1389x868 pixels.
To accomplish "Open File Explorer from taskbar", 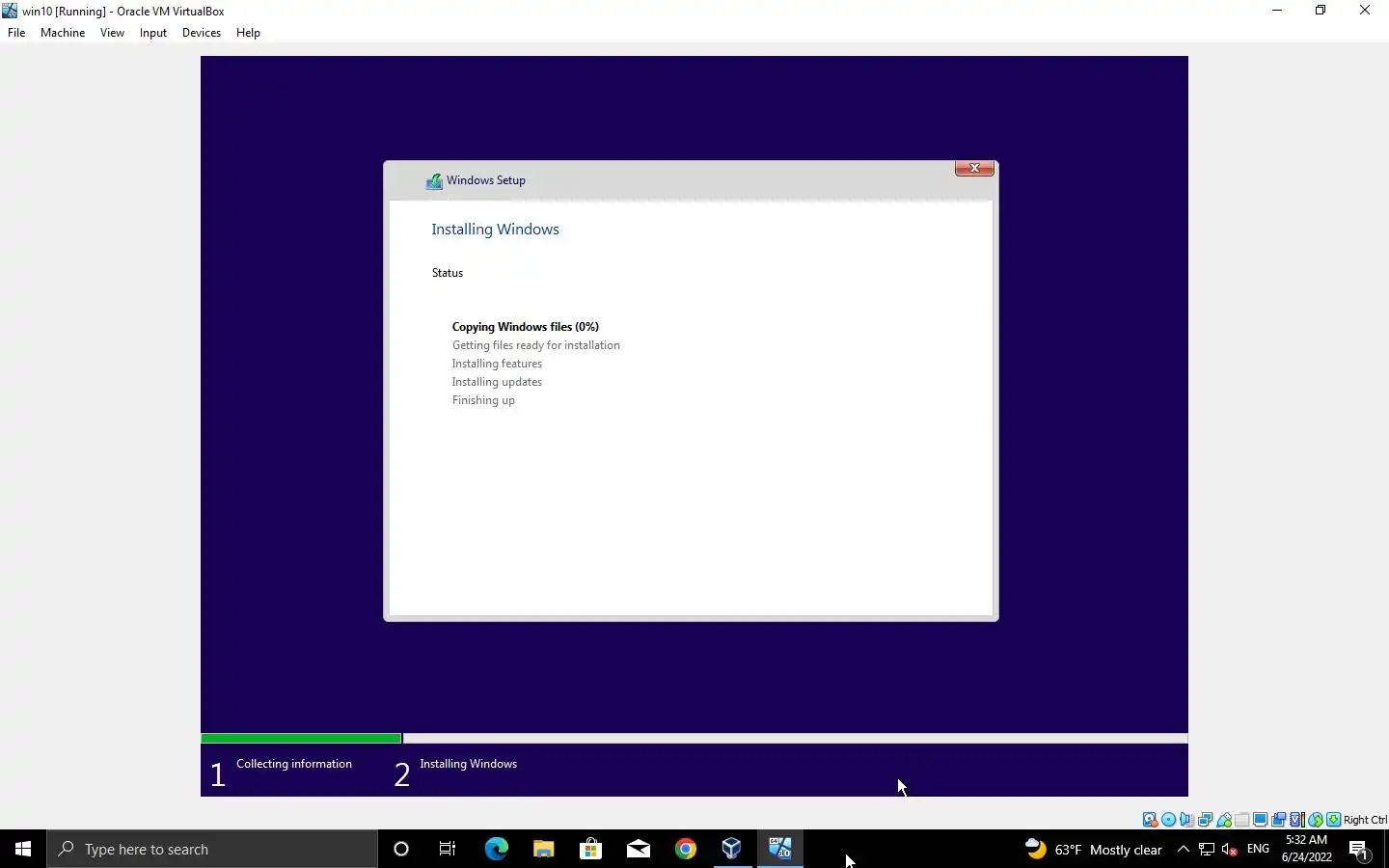I will pyautogui.click(x=543, y=849).
